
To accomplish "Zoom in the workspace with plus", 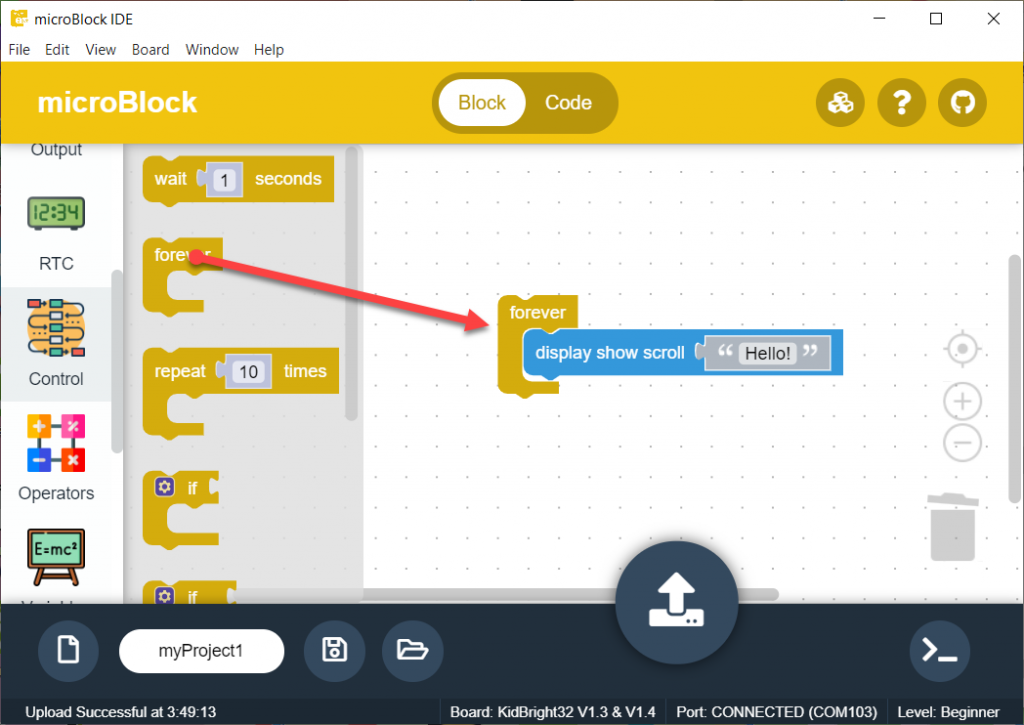I will tap(962, 401).
